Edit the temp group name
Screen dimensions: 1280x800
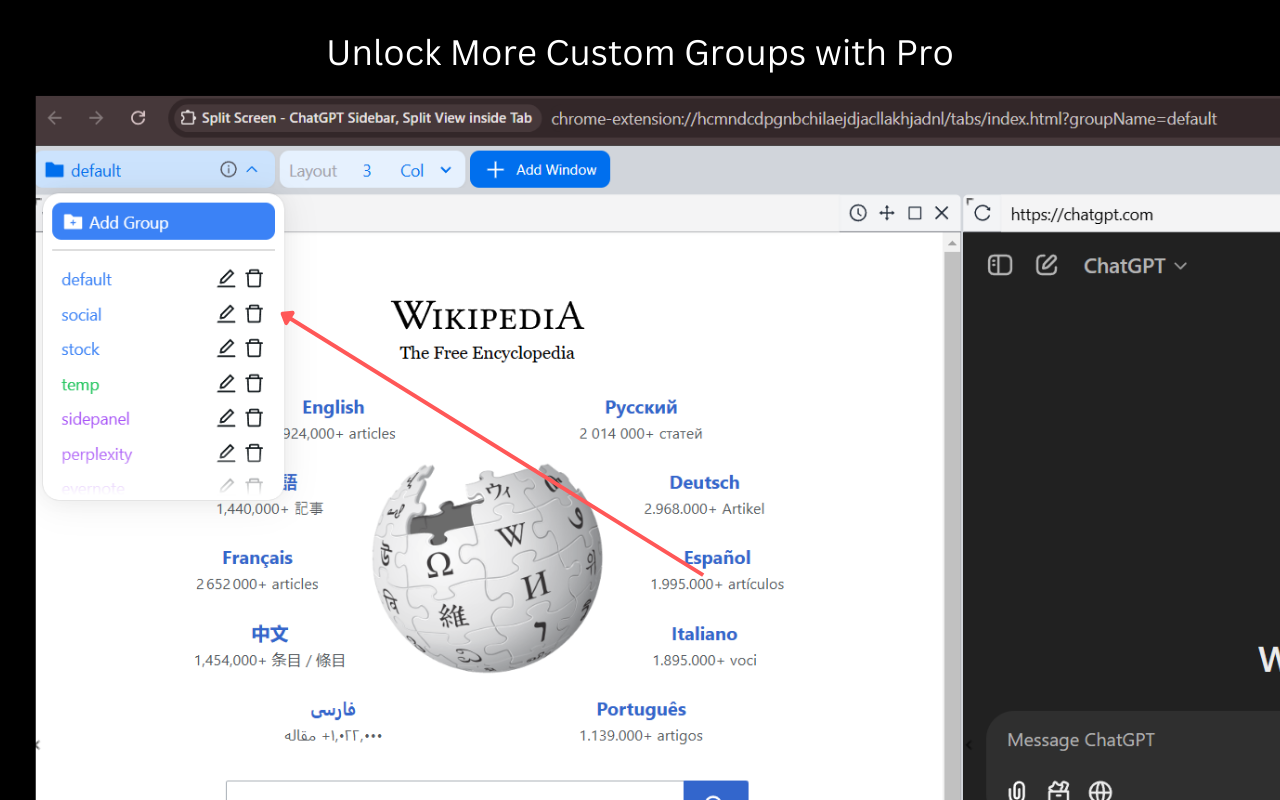pos(226,383)
